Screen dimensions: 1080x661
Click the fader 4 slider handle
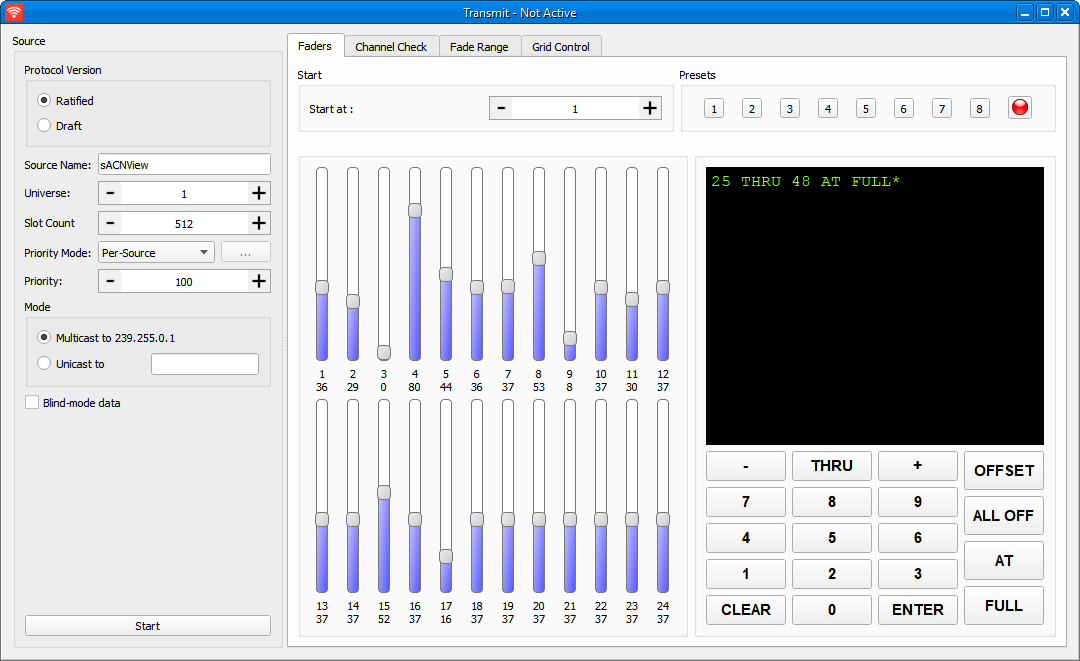click(415, 210)
